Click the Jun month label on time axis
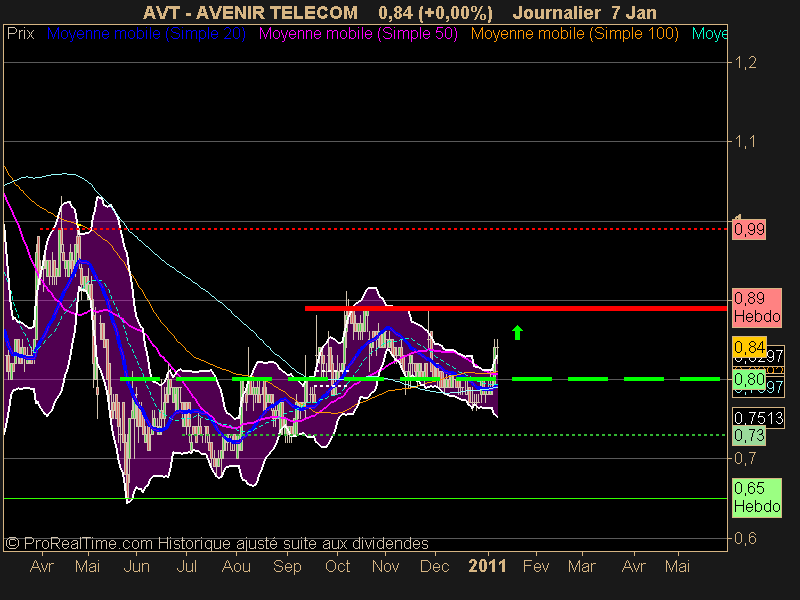Viewport: 800px width, 600px height. (x=136, y=566)
